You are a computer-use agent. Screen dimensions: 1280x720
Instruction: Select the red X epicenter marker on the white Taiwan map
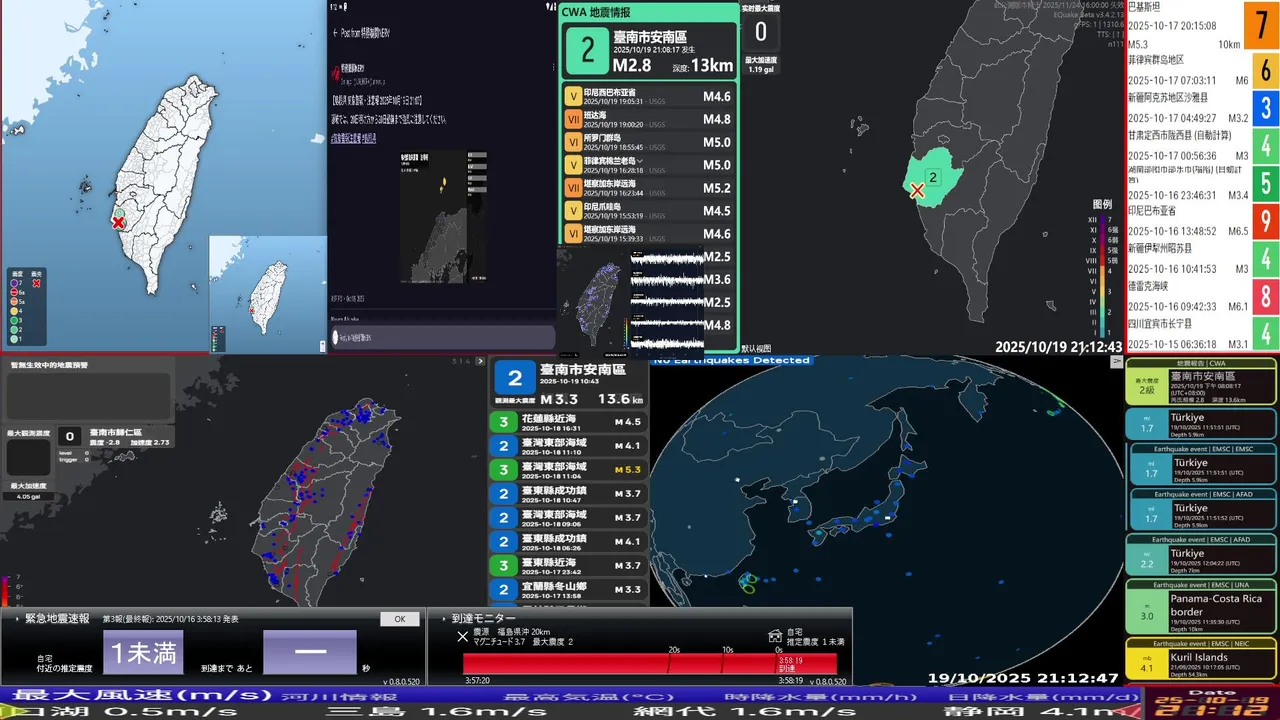118,223
